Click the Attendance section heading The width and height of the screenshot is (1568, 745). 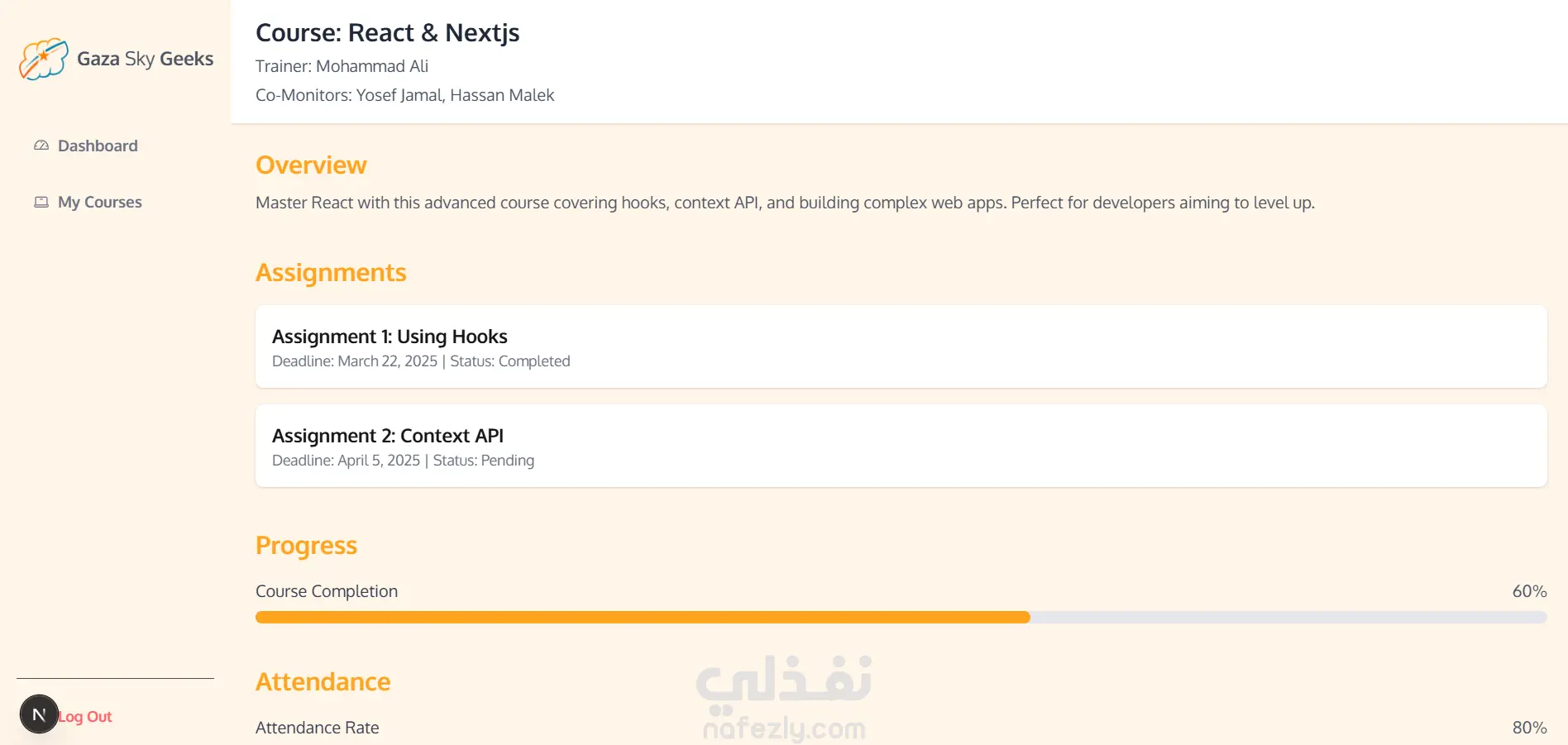[323, 682]
